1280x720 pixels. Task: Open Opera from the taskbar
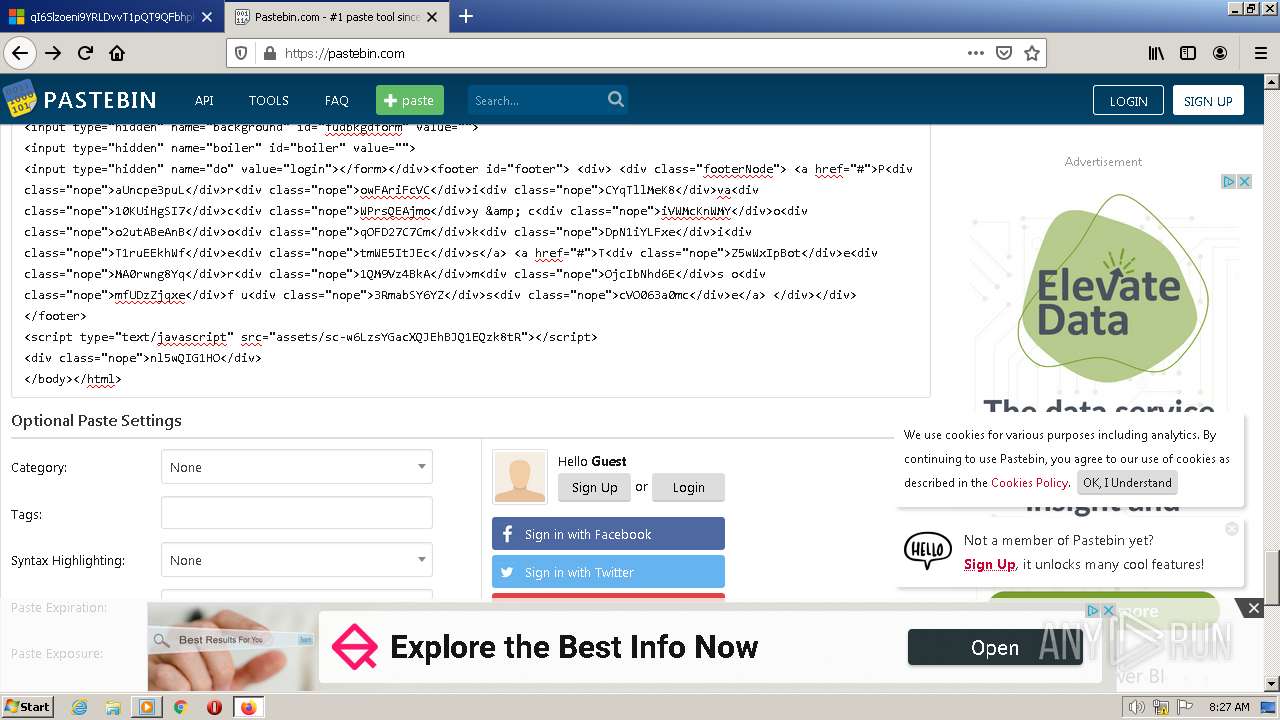(x=214, y=707)
